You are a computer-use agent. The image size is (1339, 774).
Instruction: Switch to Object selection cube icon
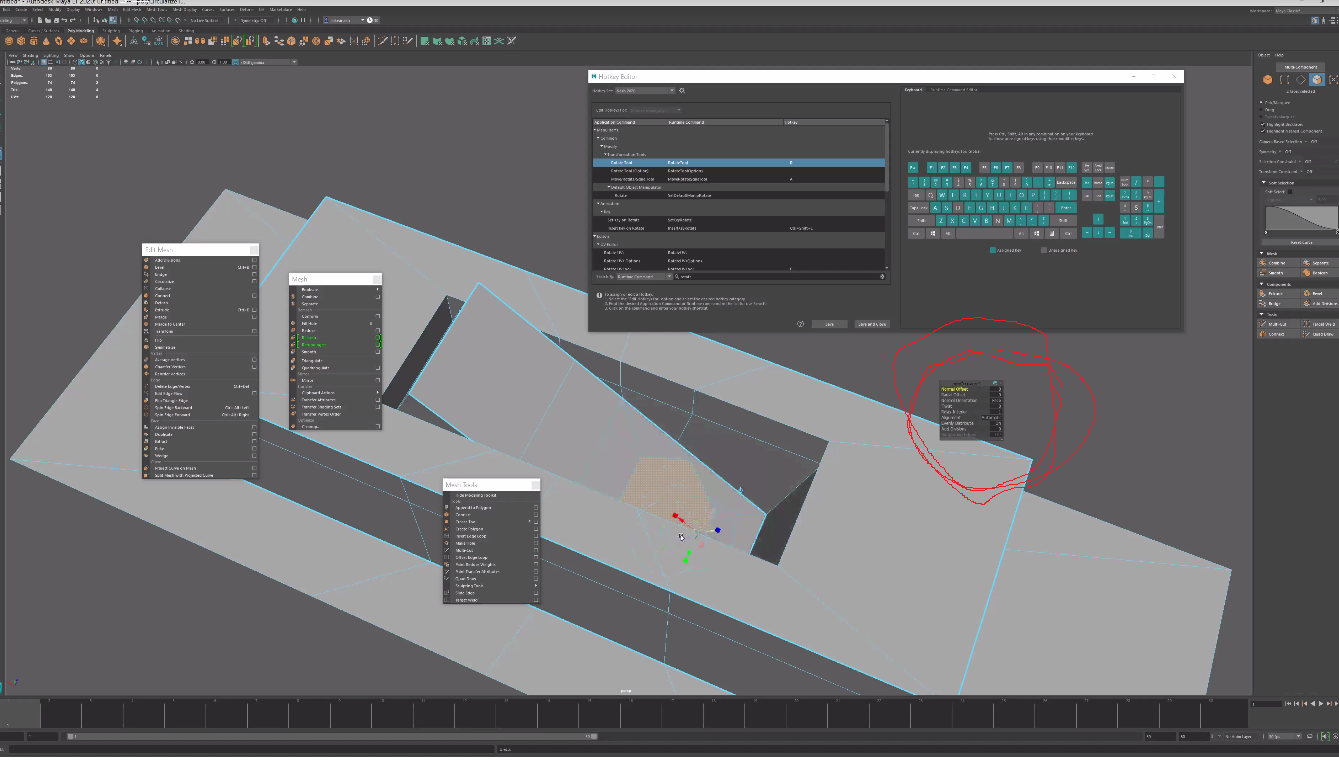(1268, 79)
